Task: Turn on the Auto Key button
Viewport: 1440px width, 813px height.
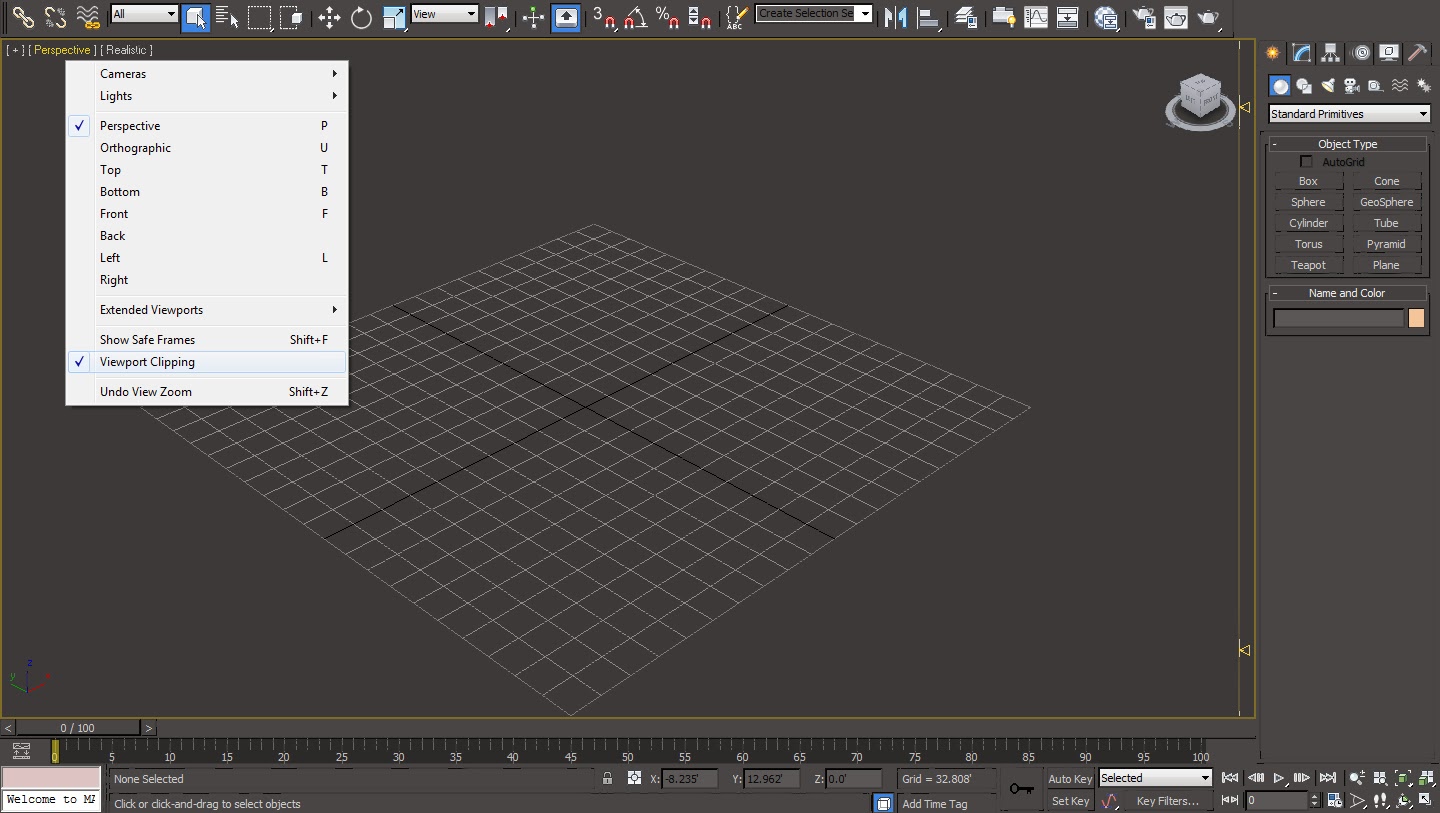Action: coord(1069,779)
